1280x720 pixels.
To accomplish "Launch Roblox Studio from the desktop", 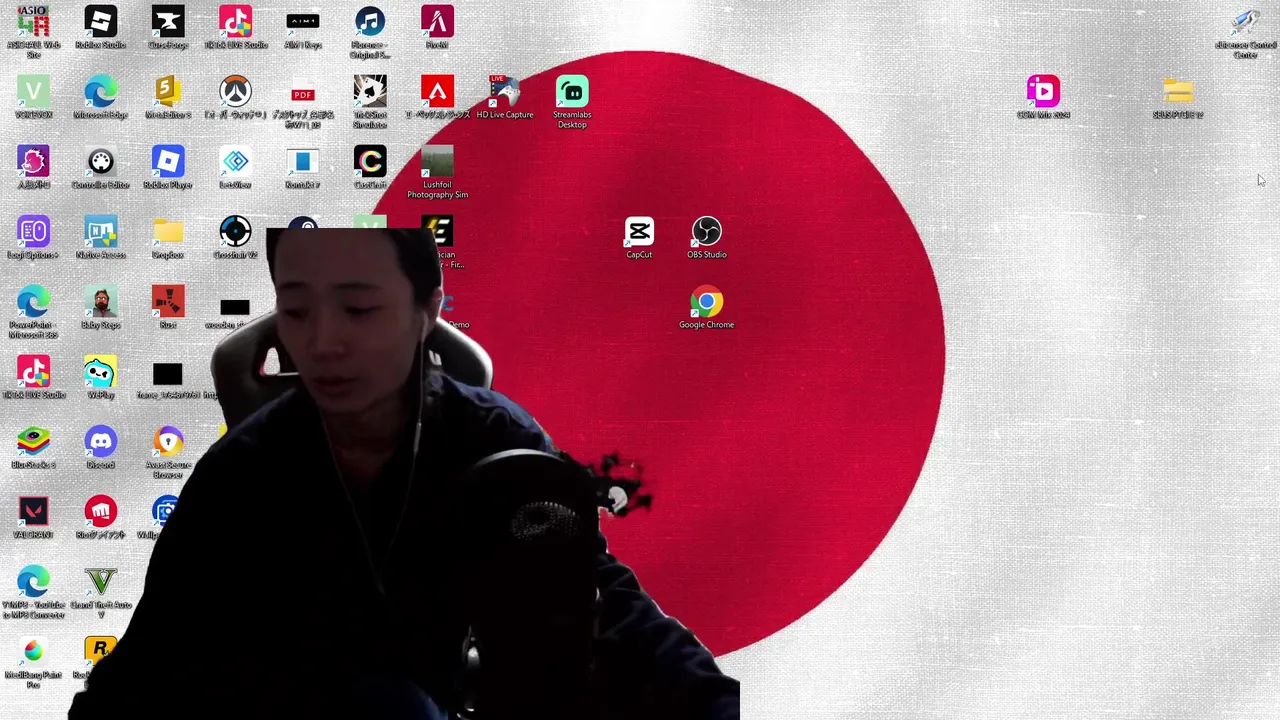I will click(x=100, y=22).
